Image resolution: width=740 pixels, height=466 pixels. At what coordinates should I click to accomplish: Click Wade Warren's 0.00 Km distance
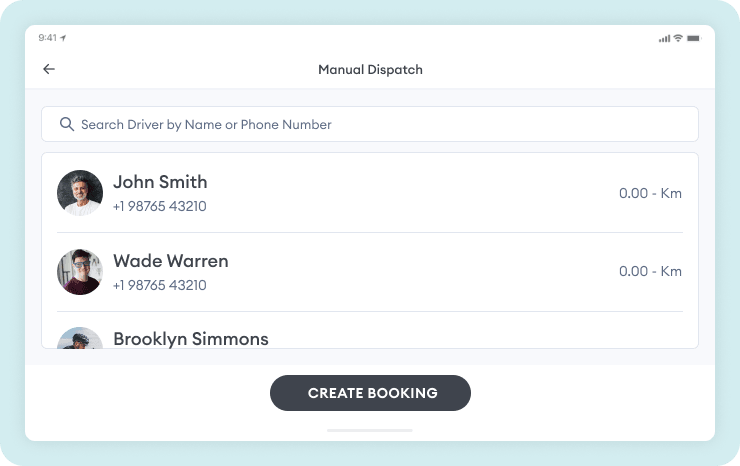pyautogui.click(x=650, y=271)
